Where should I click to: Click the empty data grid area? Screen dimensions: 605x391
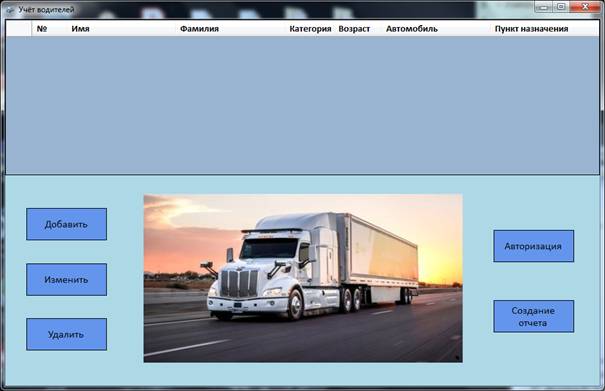coord(302,105)
